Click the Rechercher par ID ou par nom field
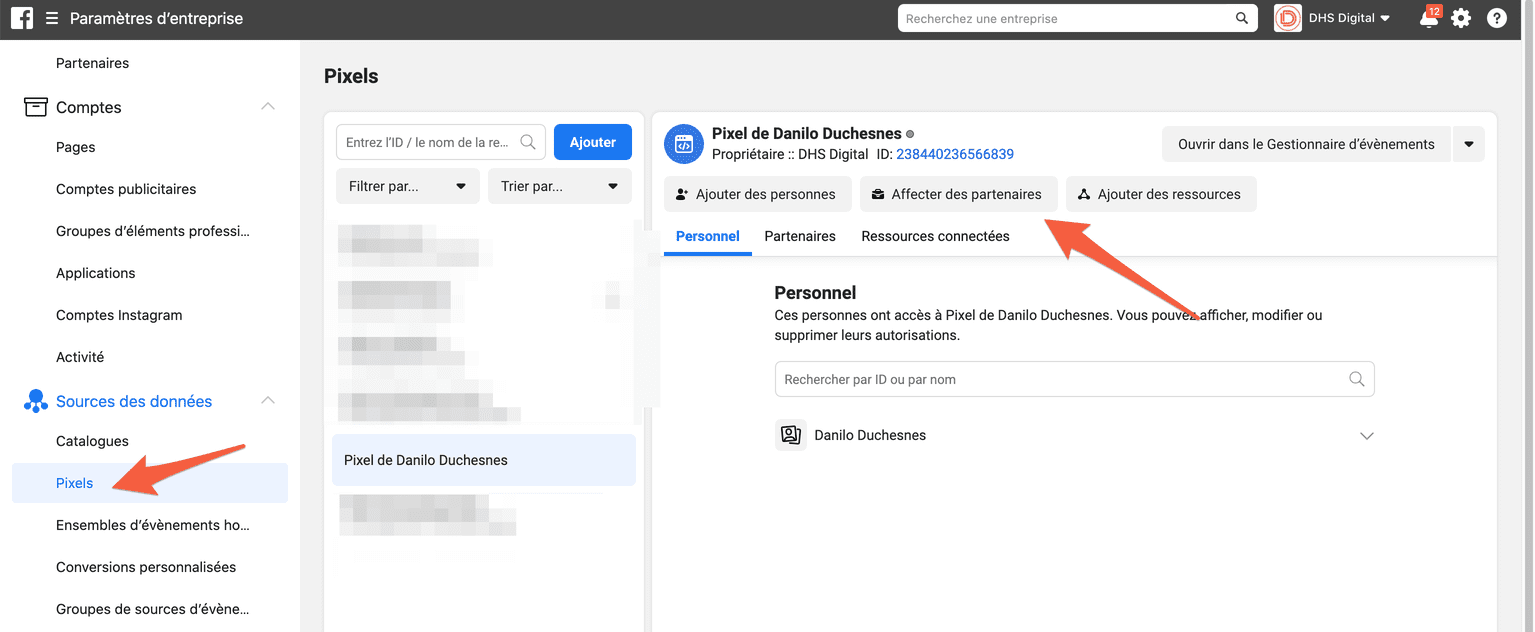 1075,379
